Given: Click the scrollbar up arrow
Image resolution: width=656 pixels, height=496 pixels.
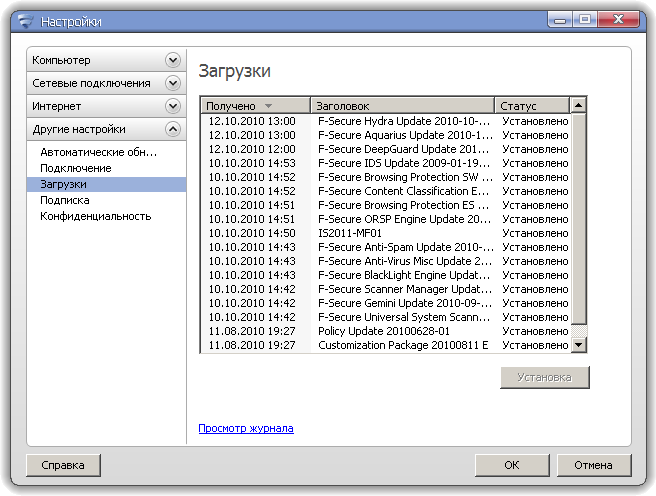Looking at the screenshot, I should (x=579, y=105).
